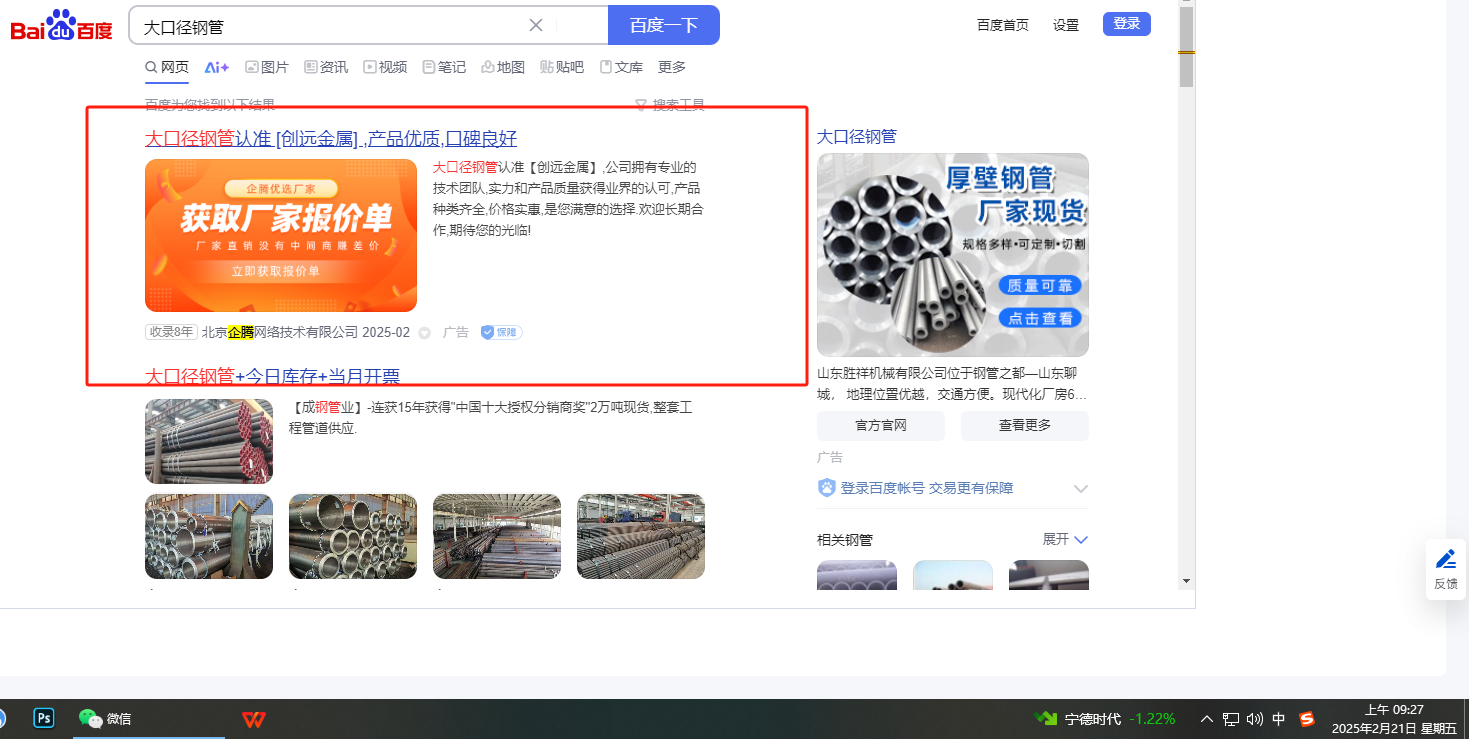Click the network tray icon
The image size is (1469, 739).
click(x=1231, y=719)
